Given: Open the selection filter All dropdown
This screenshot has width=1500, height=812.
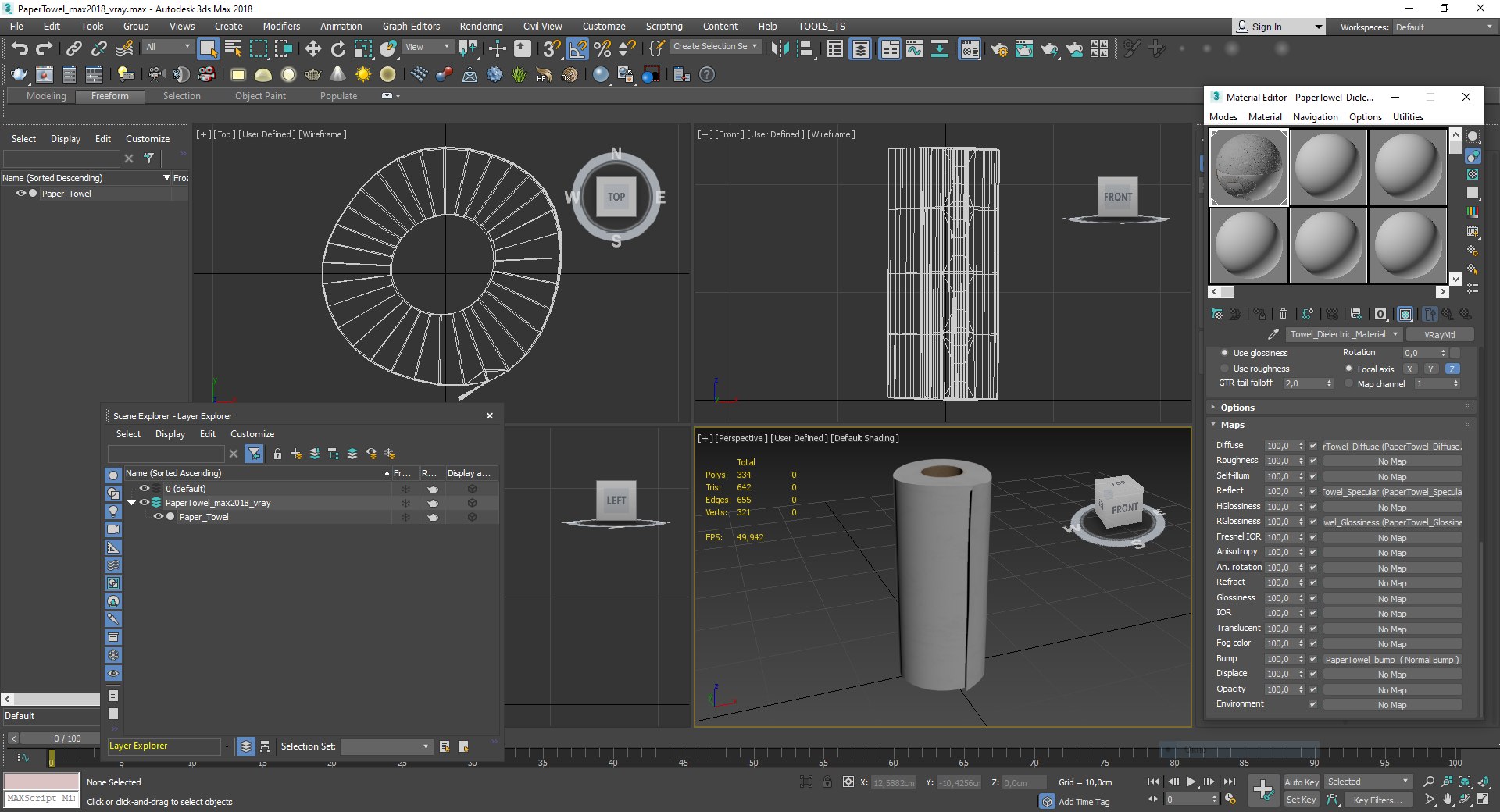Looking at the screenshot, I should pyautogui.click(x=168, y=47).
